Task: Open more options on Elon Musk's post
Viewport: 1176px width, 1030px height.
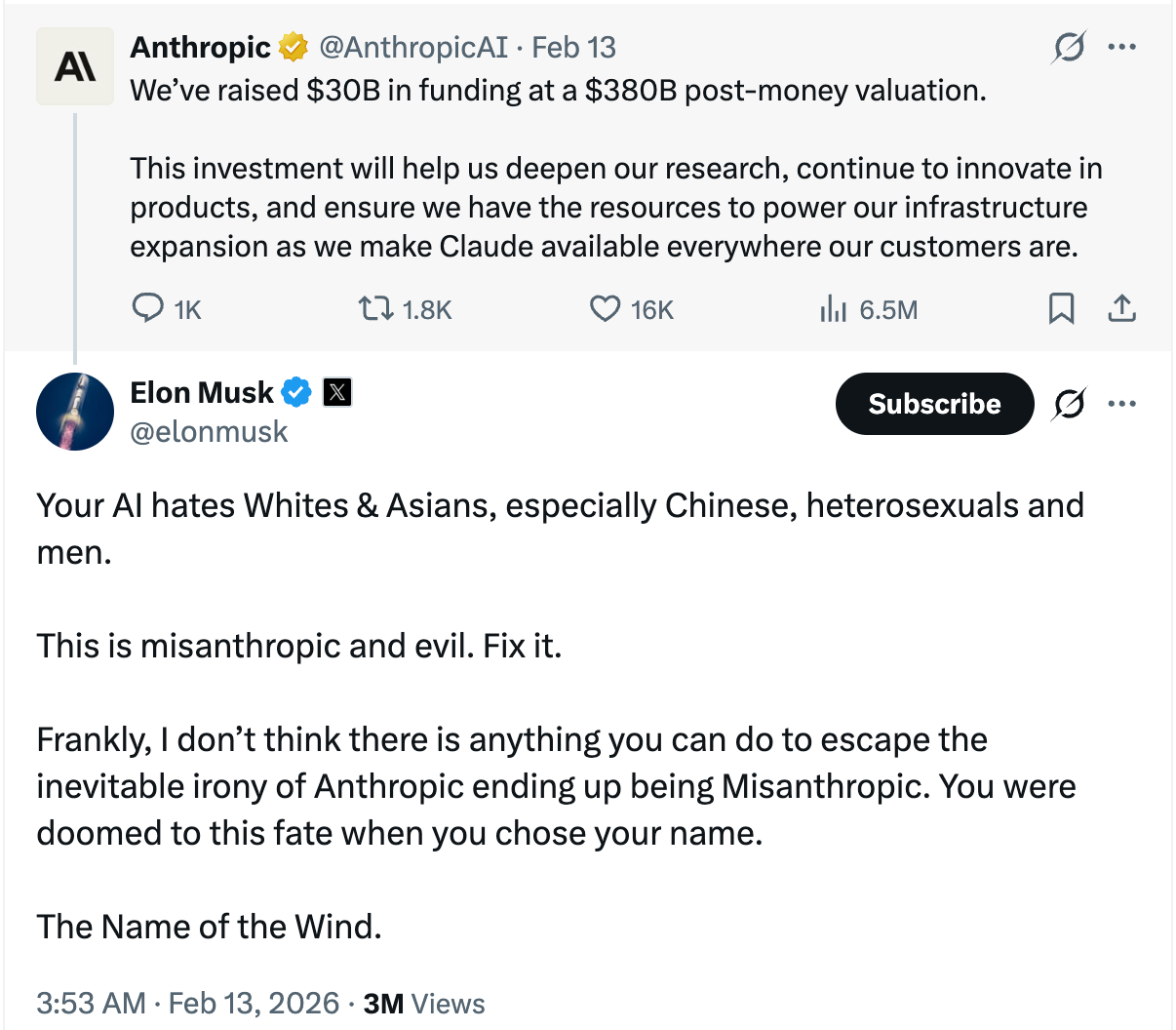Action: 1122,404
